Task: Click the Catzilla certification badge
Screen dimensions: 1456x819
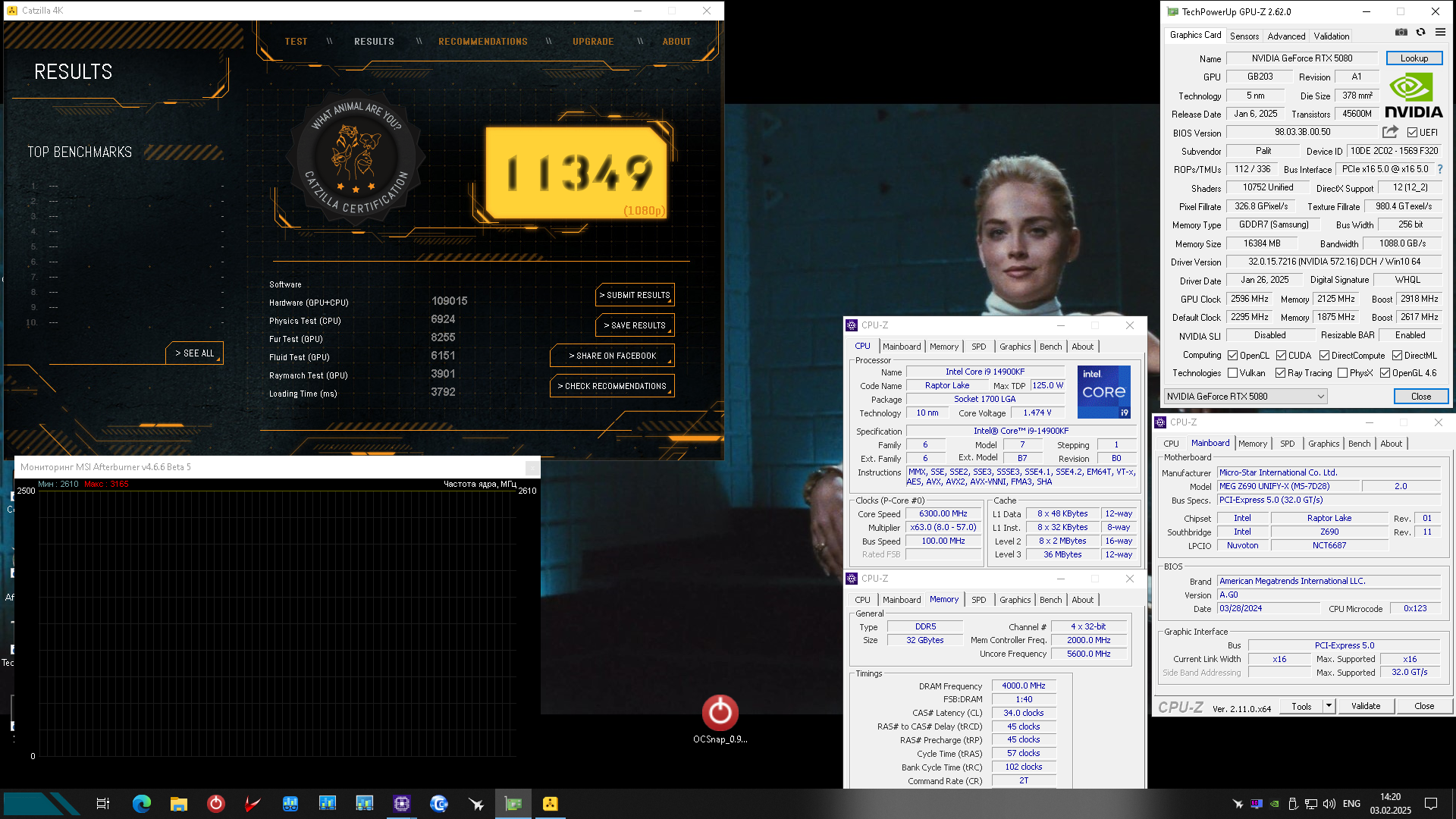Action: (x=356, y=158)
